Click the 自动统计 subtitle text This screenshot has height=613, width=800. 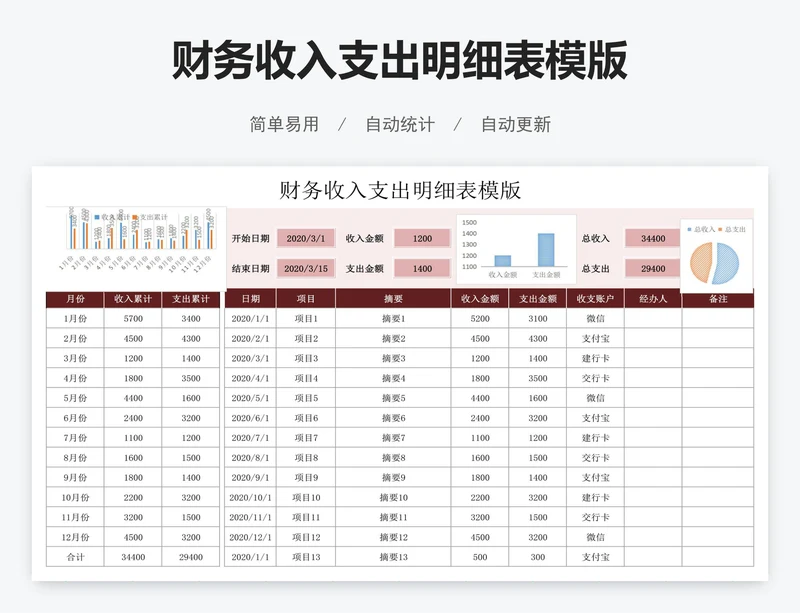pyautogui.click(x=400, y=124)
